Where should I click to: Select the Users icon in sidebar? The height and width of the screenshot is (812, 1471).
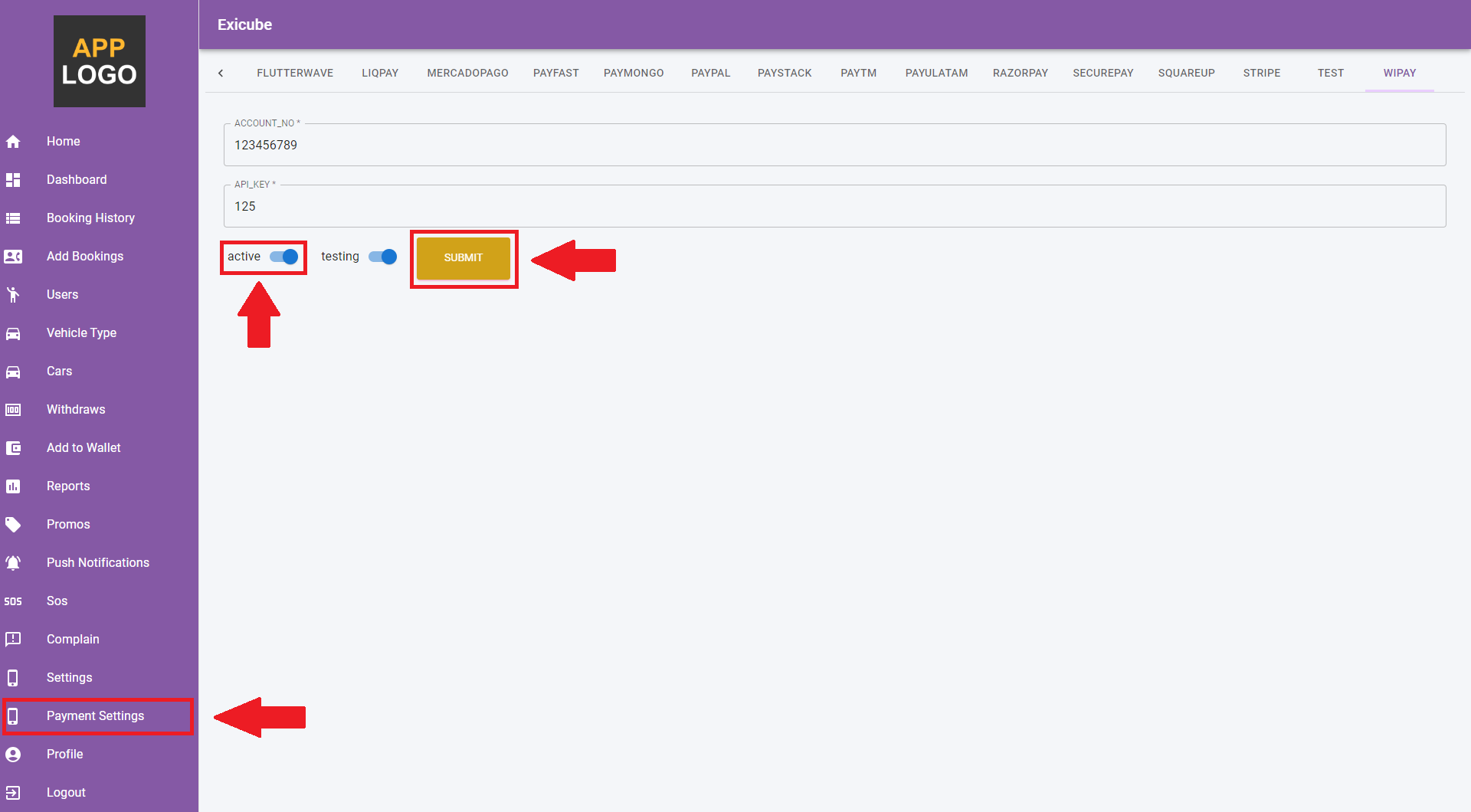tap(14, 294)
